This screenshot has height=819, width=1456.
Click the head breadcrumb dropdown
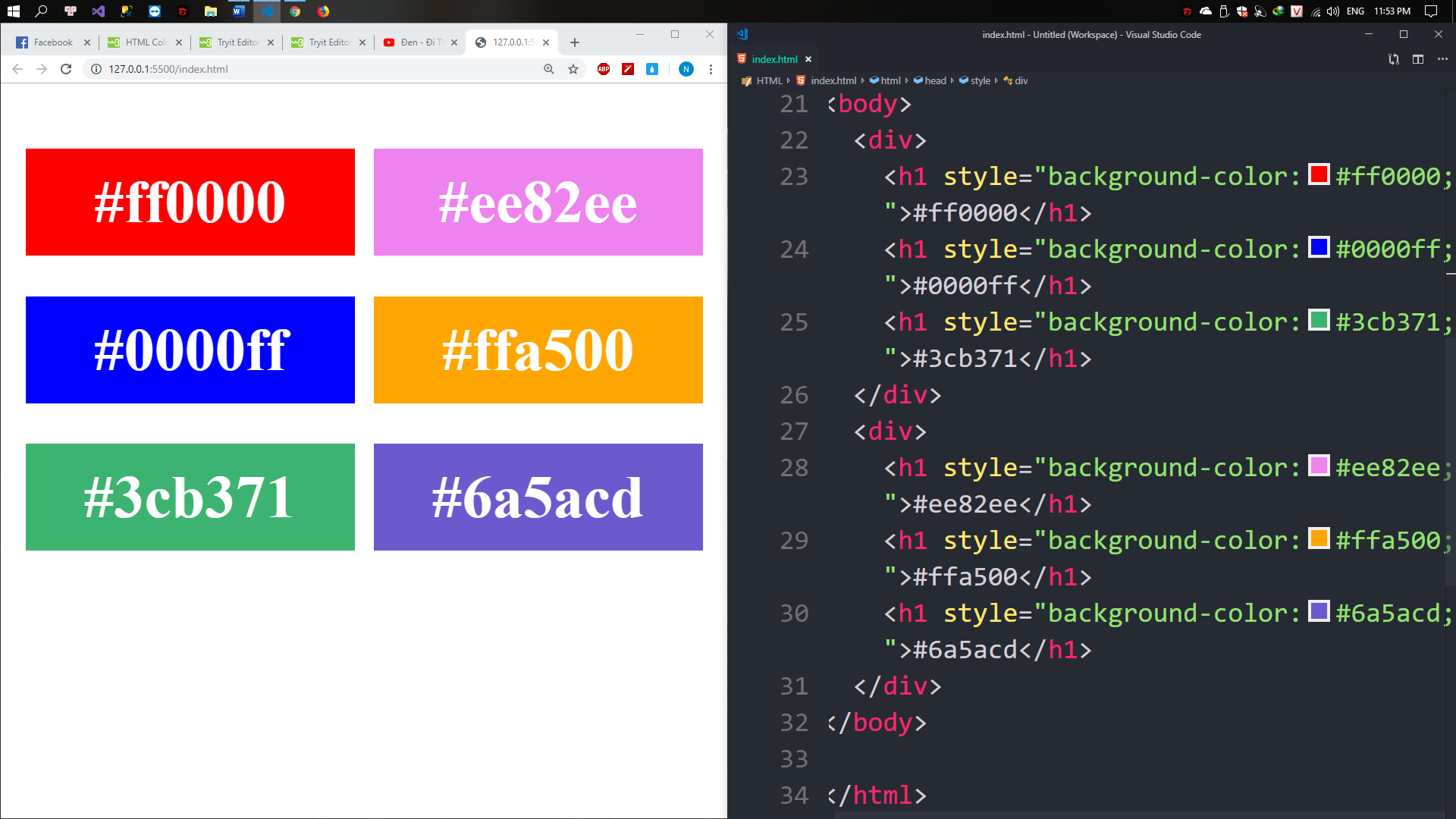[934, 80]
